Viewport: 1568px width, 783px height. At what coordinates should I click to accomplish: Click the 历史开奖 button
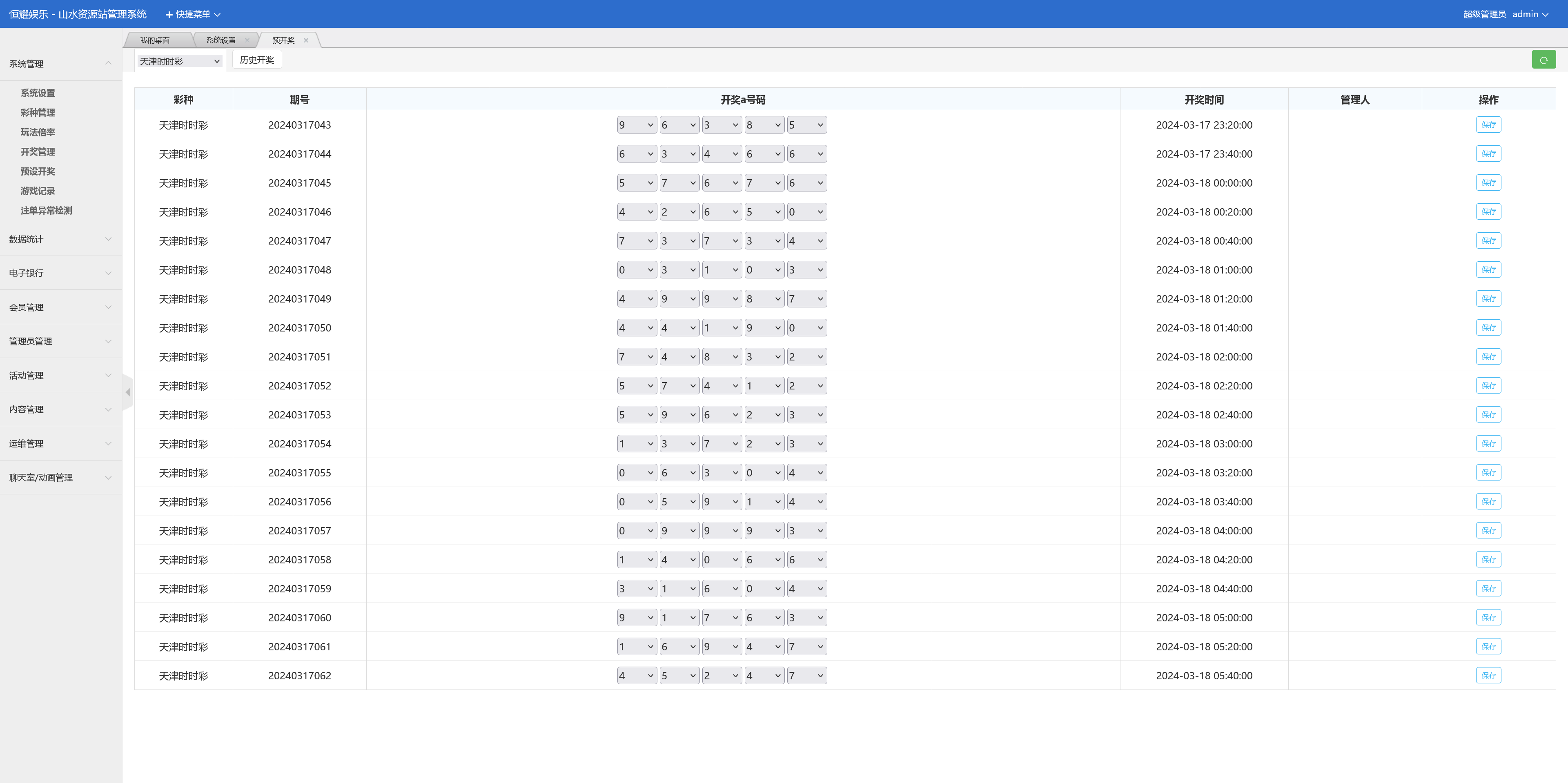click(257, 60)
